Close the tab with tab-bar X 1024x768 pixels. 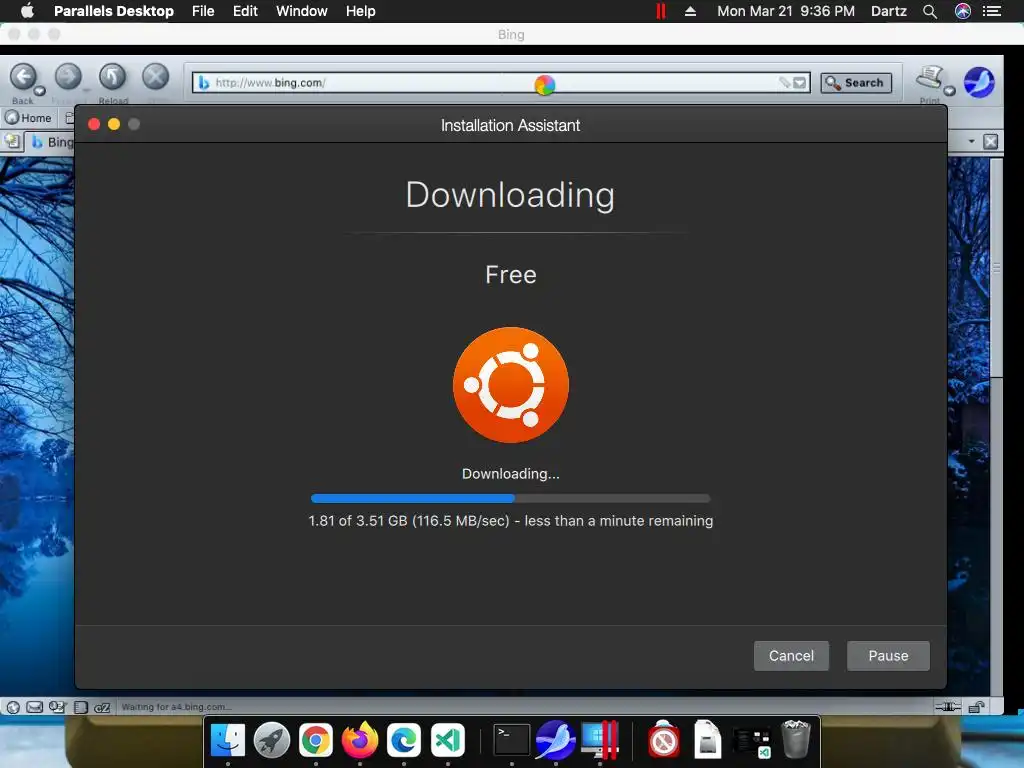point(991,141)
